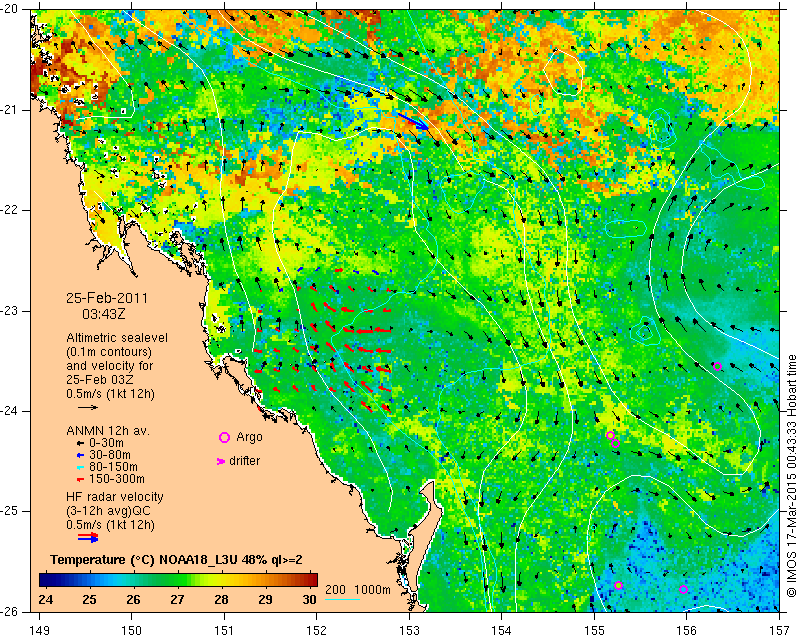Click the magenta Argo circle in the legend
The image size is (800, 640).
coord(224,437)
